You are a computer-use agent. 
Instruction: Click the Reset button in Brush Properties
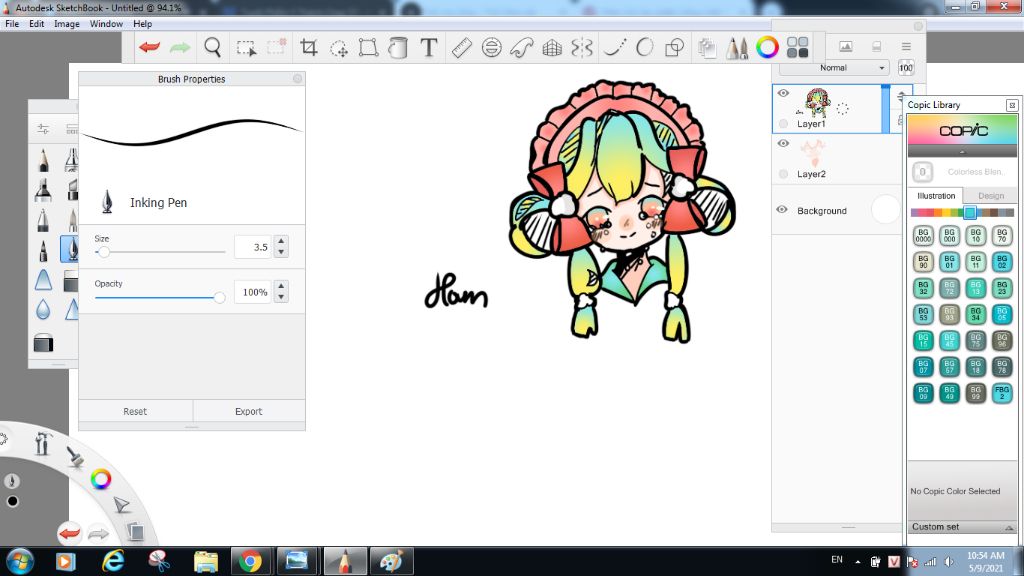pos(135,411)
